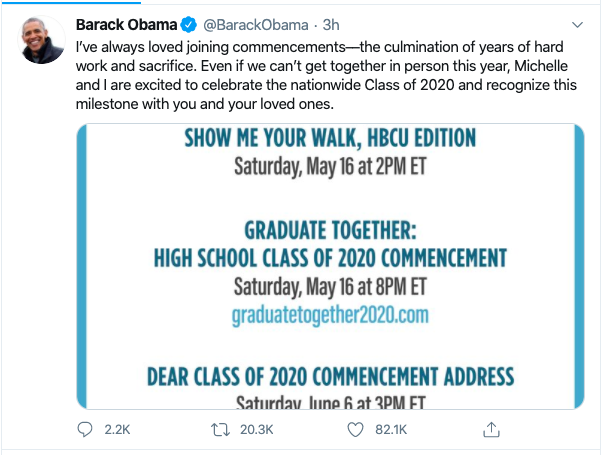605x455 pixels.
Task: Click "Dear Class of 2020 Commencement Address" heading
Action: [x=330, y=377]
